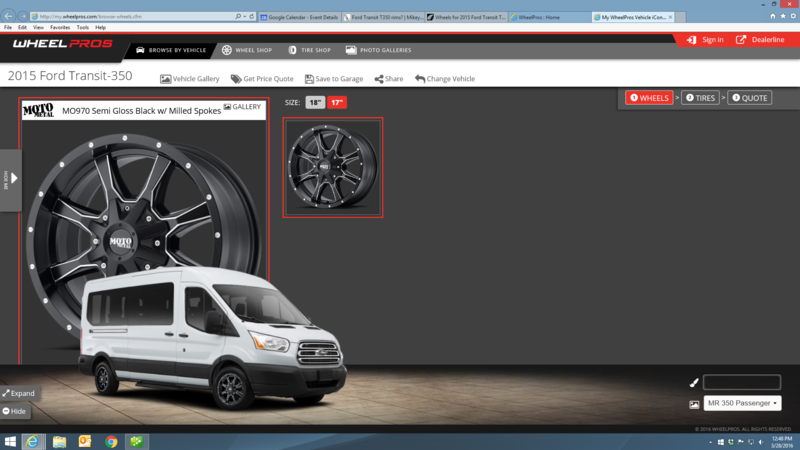This screenshot has height=450, width=800.
Task: Go to the Quote step
Action: pos(749,98)
